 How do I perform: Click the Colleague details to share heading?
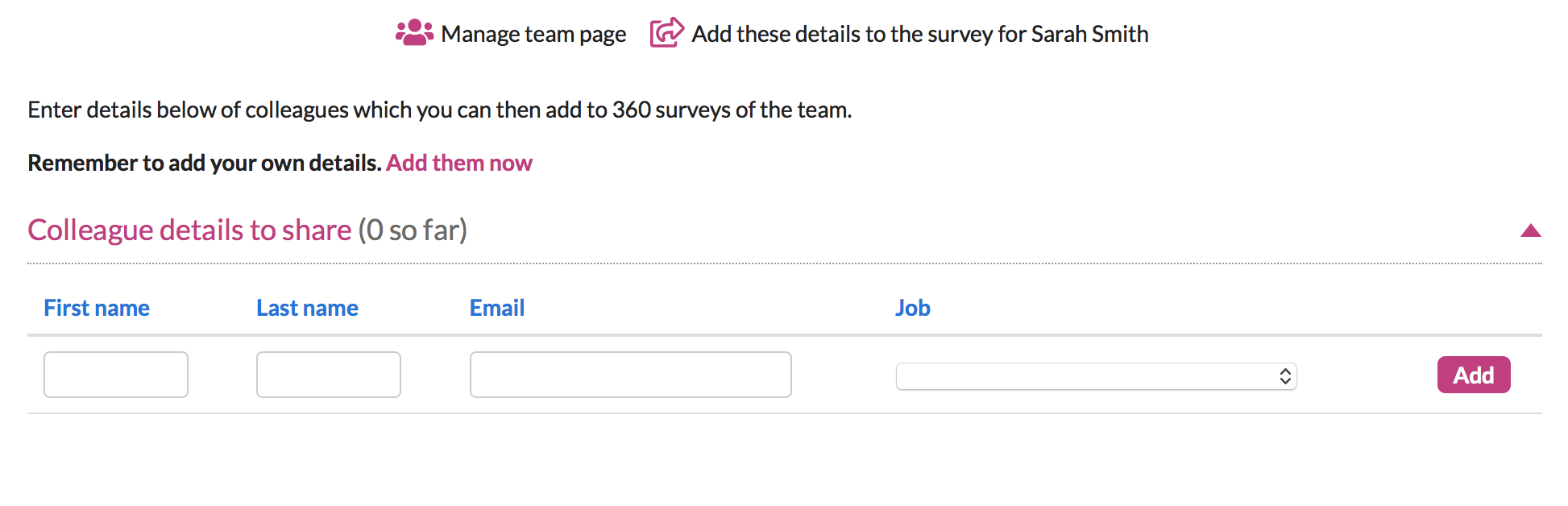(189, 230)
